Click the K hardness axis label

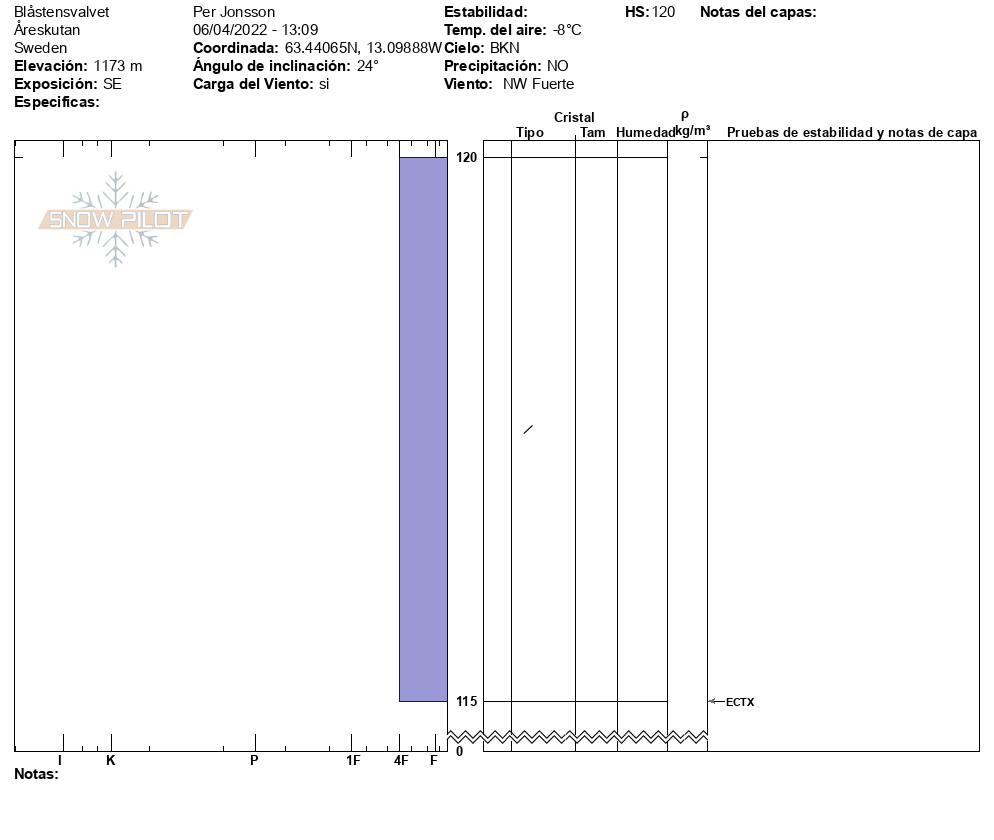click(x=111, y=761)
